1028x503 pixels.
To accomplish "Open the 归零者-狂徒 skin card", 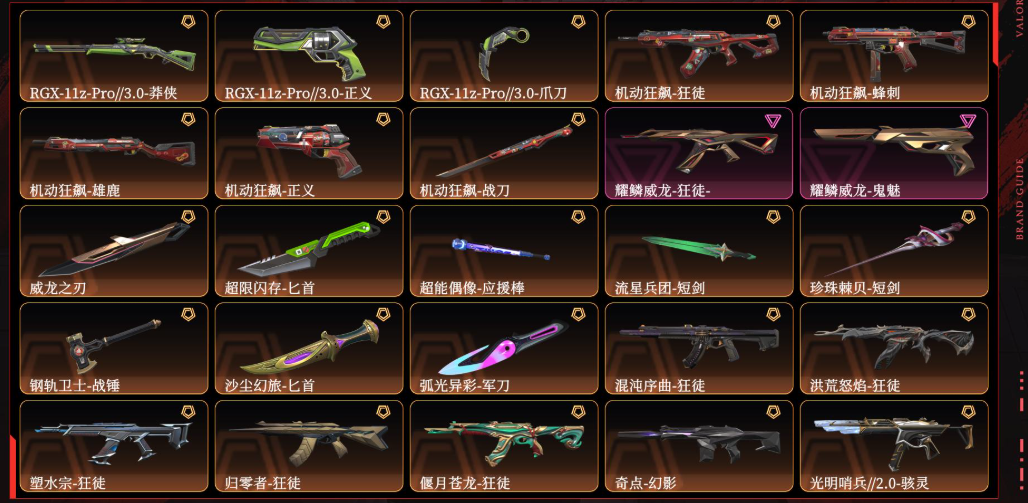I will [308, 446].
